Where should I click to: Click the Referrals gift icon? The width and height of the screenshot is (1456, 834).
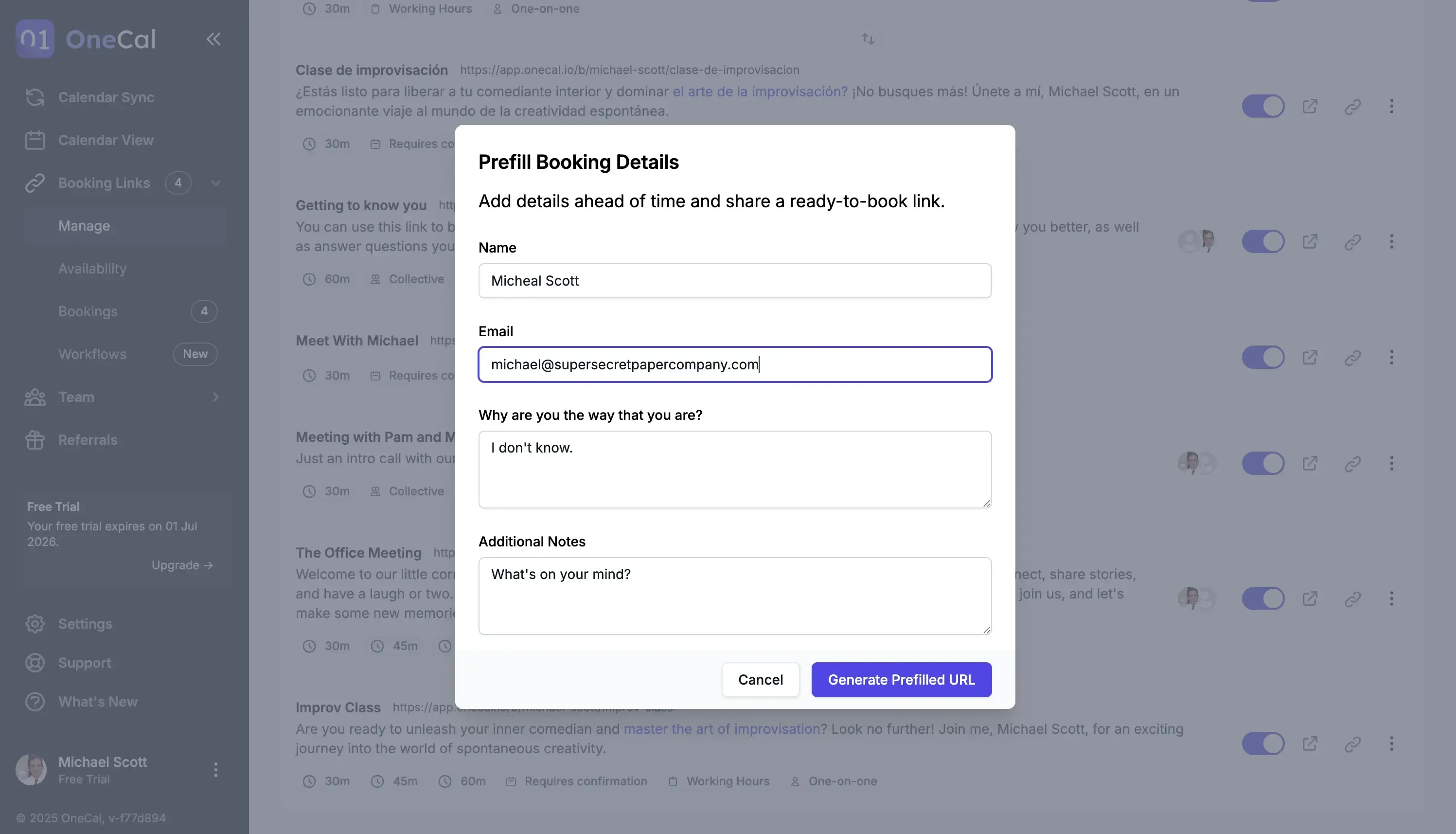35,439
